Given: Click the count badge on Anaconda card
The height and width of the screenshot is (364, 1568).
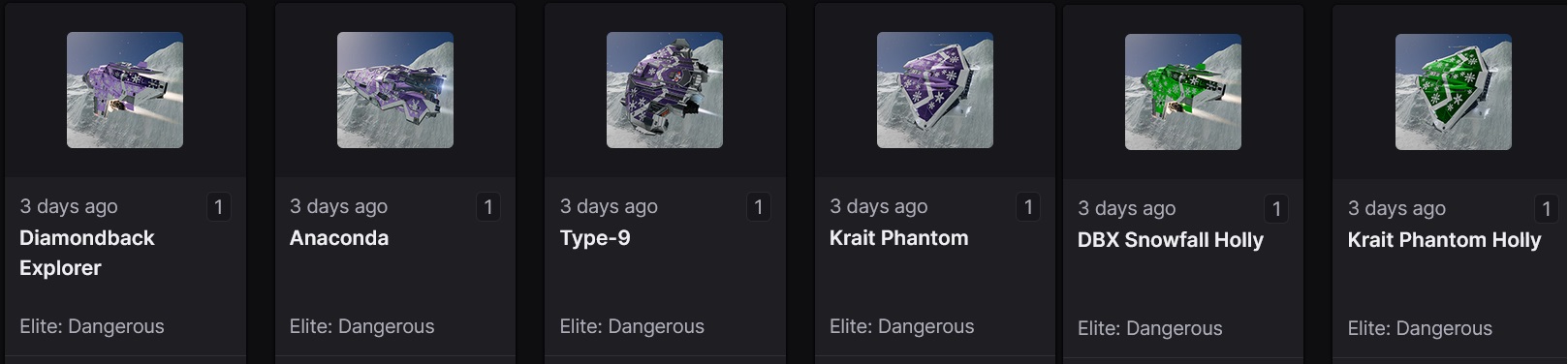Looking at the screenshot, I should 488,206.
